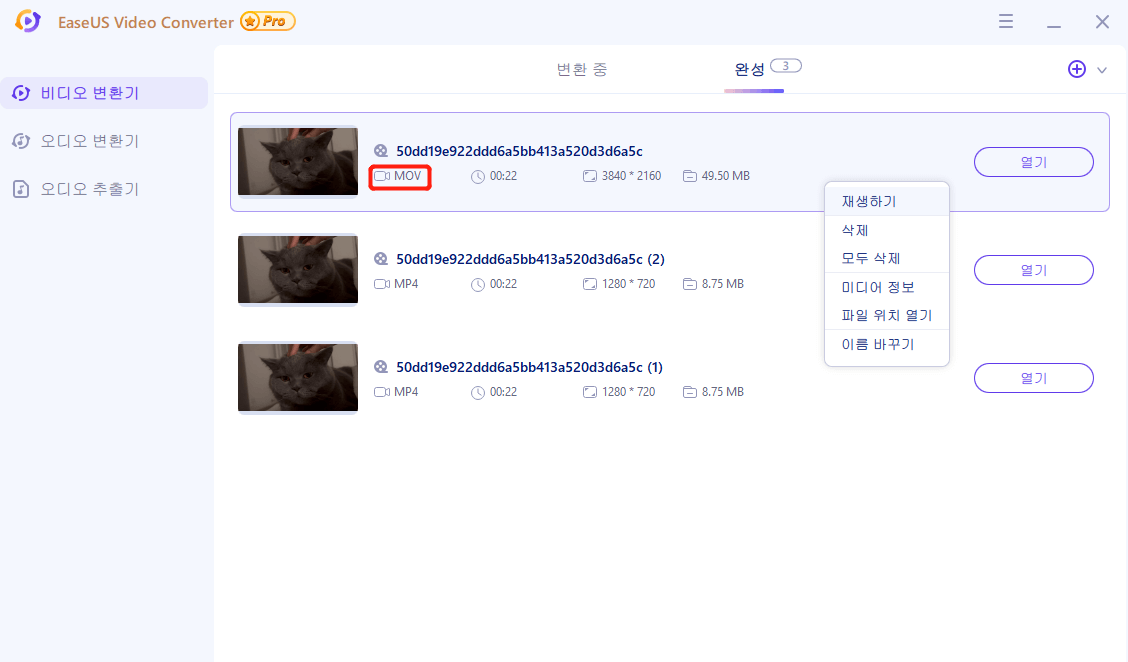The height and width of the screenshot is (662, 1128).
Task: Choose 이름 바꾸기 to rename the file
Action: 885,343
